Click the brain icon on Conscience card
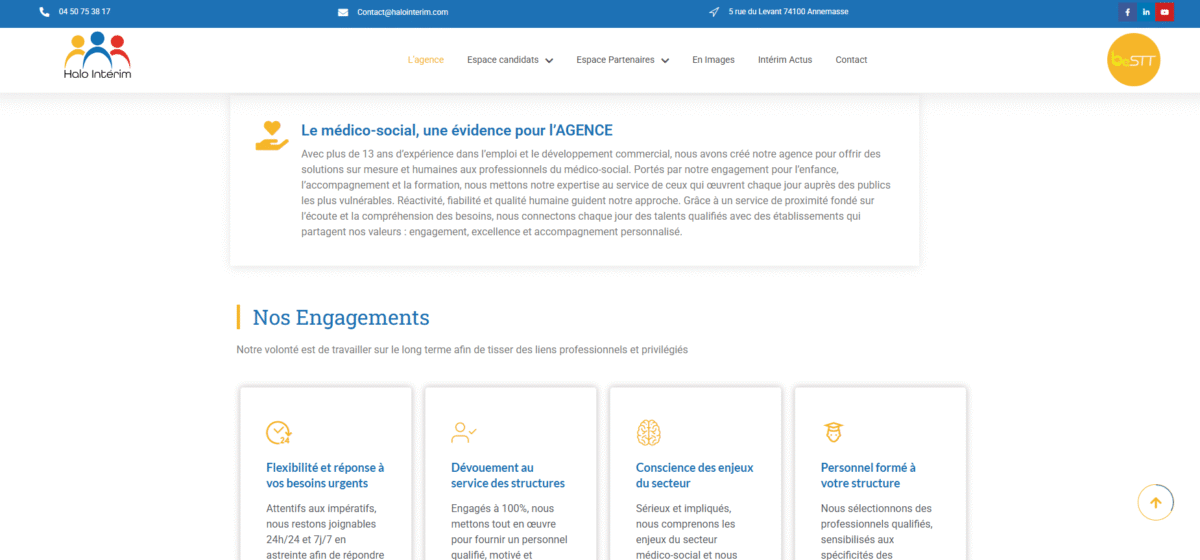1200x560 pixels. pos(649,432)
